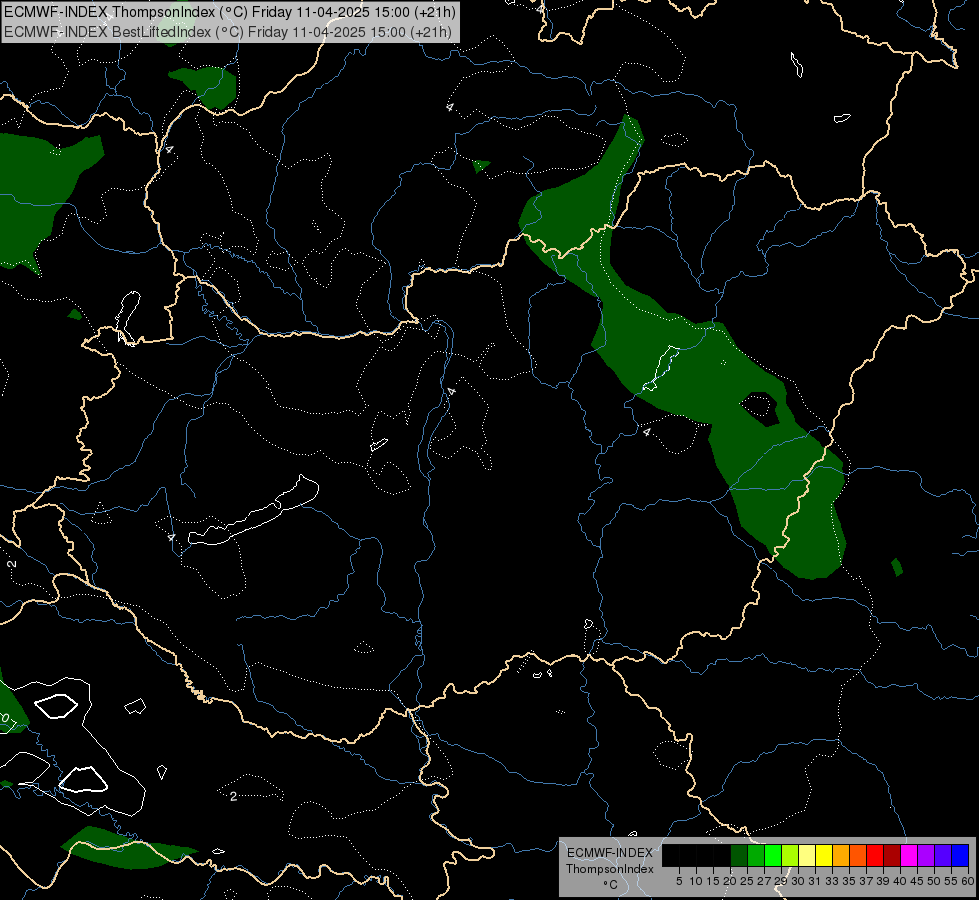Click legend tick value 37
This screenshot has height=900, width=979.
tap(866, 881)
